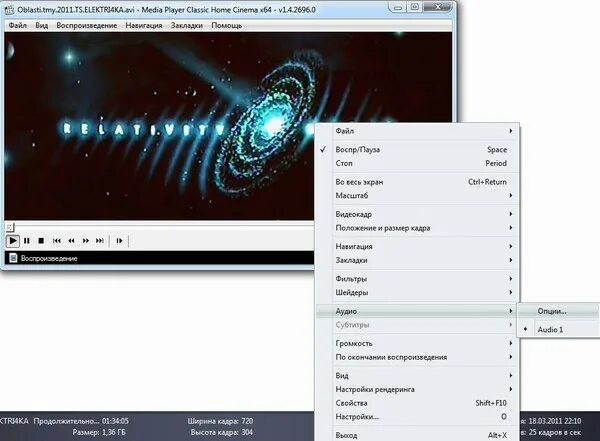Expand the Видеокадр submenu
The width and height of the screenshot is (600, 441).
tap(417, 214)
